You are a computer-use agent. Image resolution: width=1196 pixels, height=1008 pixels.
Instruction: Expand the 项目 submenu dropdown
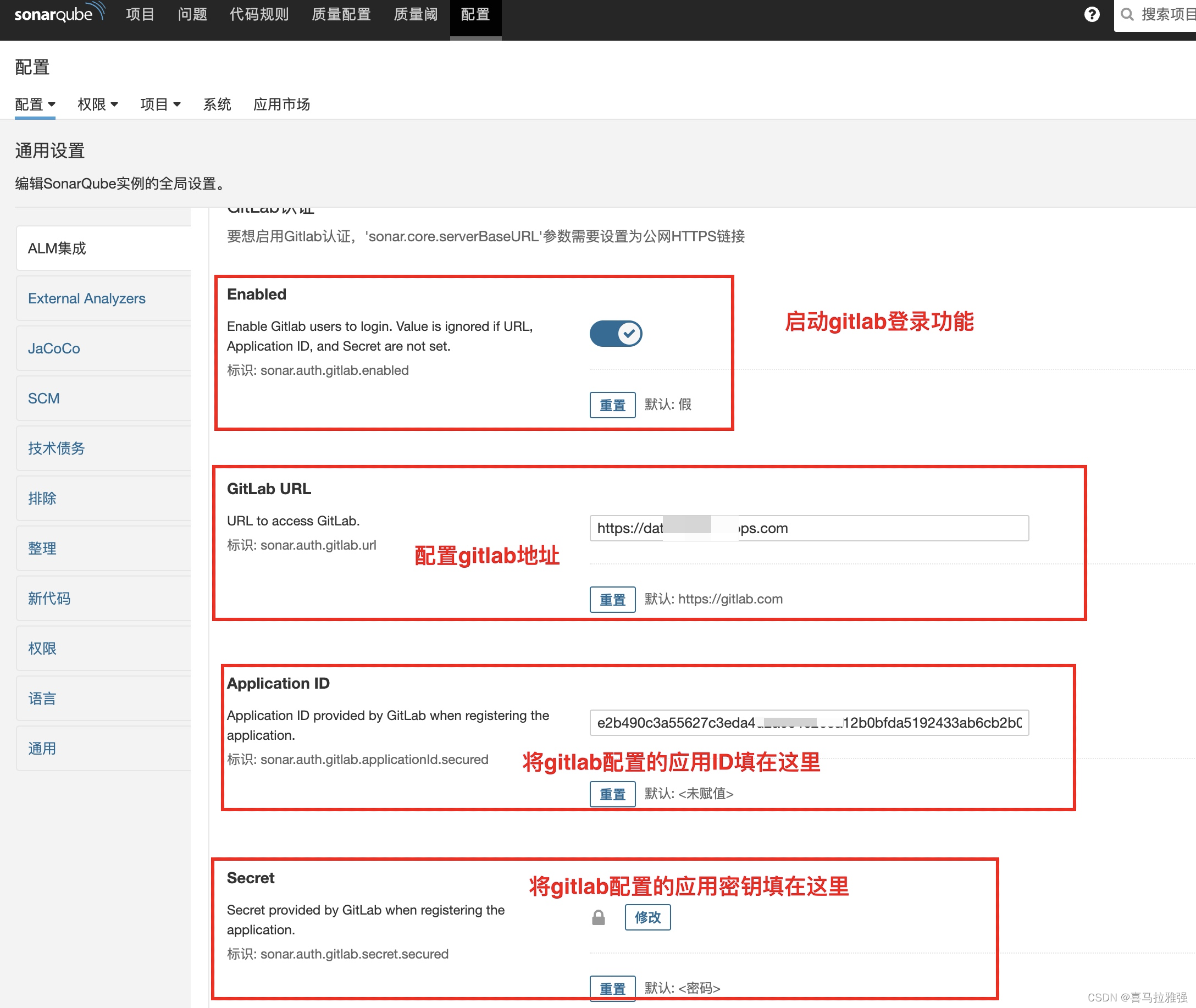tap(160, 104)
